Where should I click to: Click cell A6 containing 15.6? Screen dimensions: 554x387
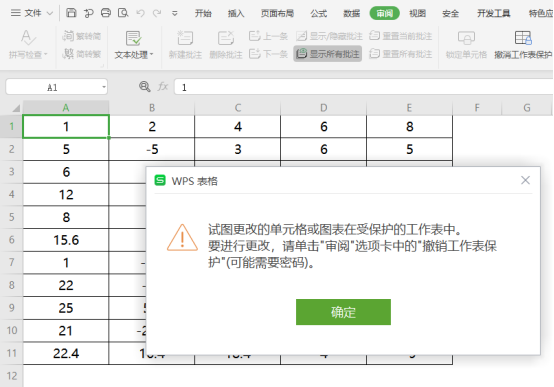click(66, 240)
